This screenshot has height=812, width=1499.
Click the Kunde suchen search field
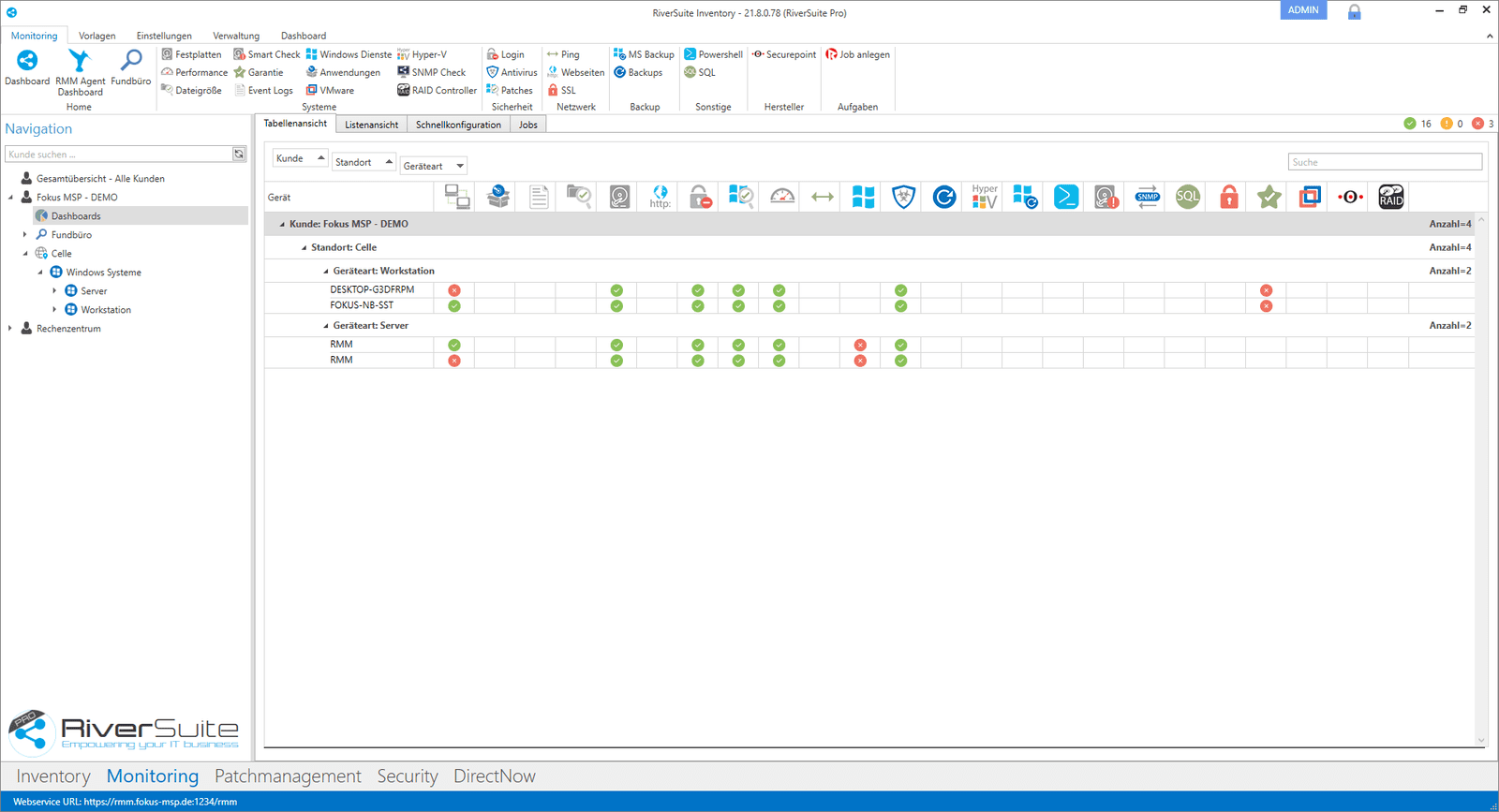pos(119,155)
